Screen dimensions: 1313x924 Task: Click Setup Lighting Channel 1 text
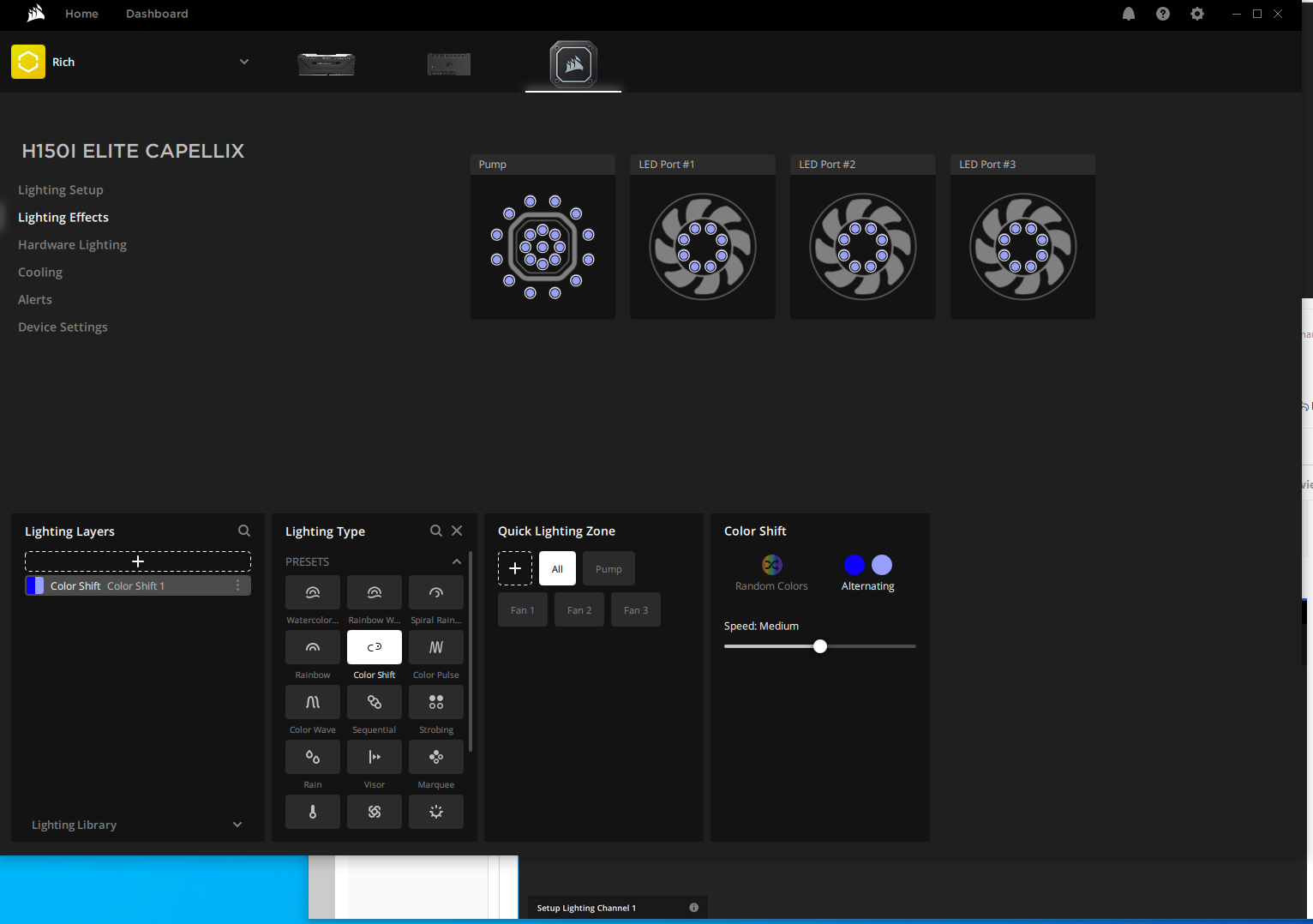pos(586,908)
